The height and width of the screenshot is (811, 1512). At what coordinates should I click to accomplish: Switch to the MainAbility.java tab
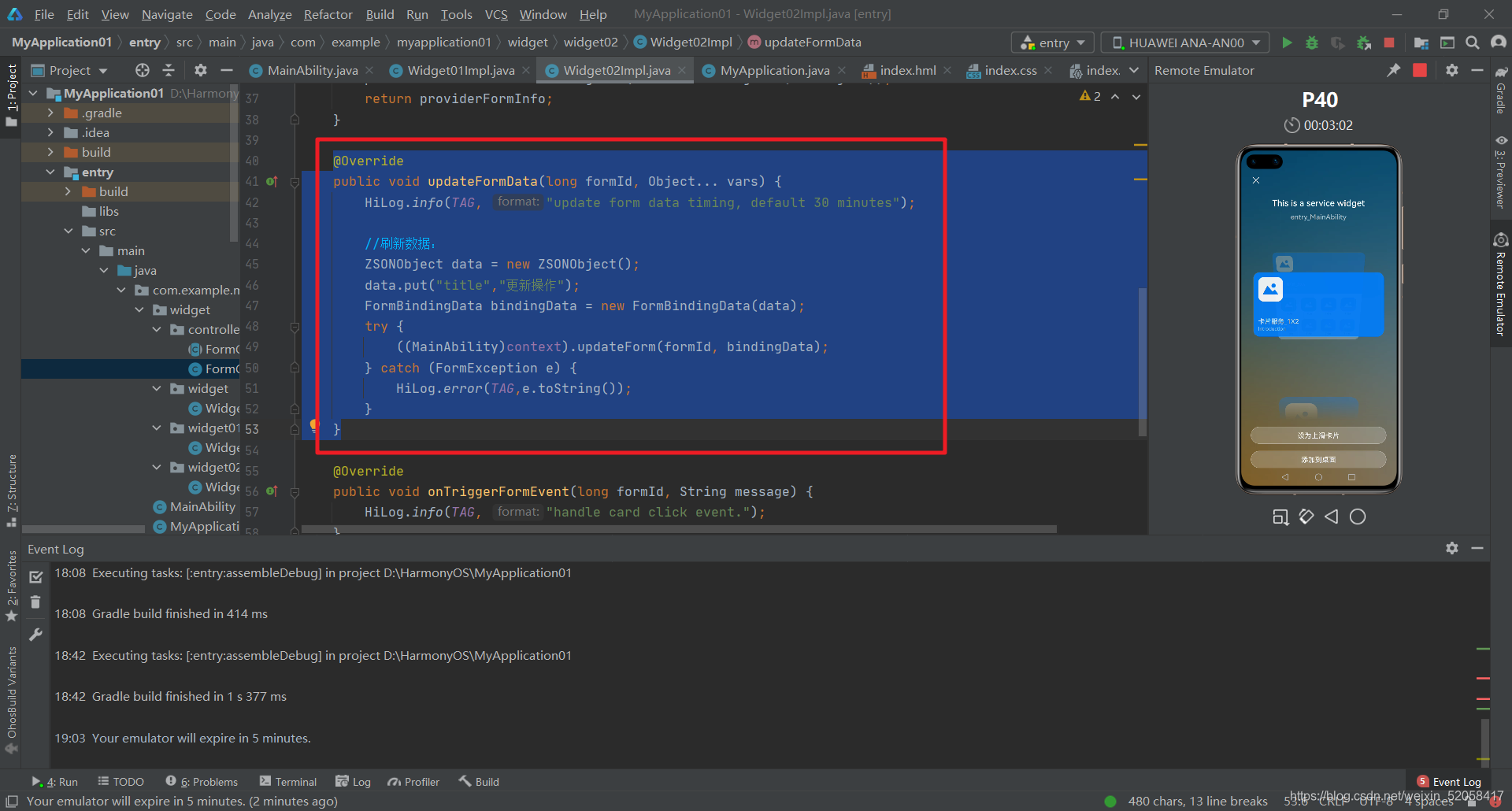point(313,70)
